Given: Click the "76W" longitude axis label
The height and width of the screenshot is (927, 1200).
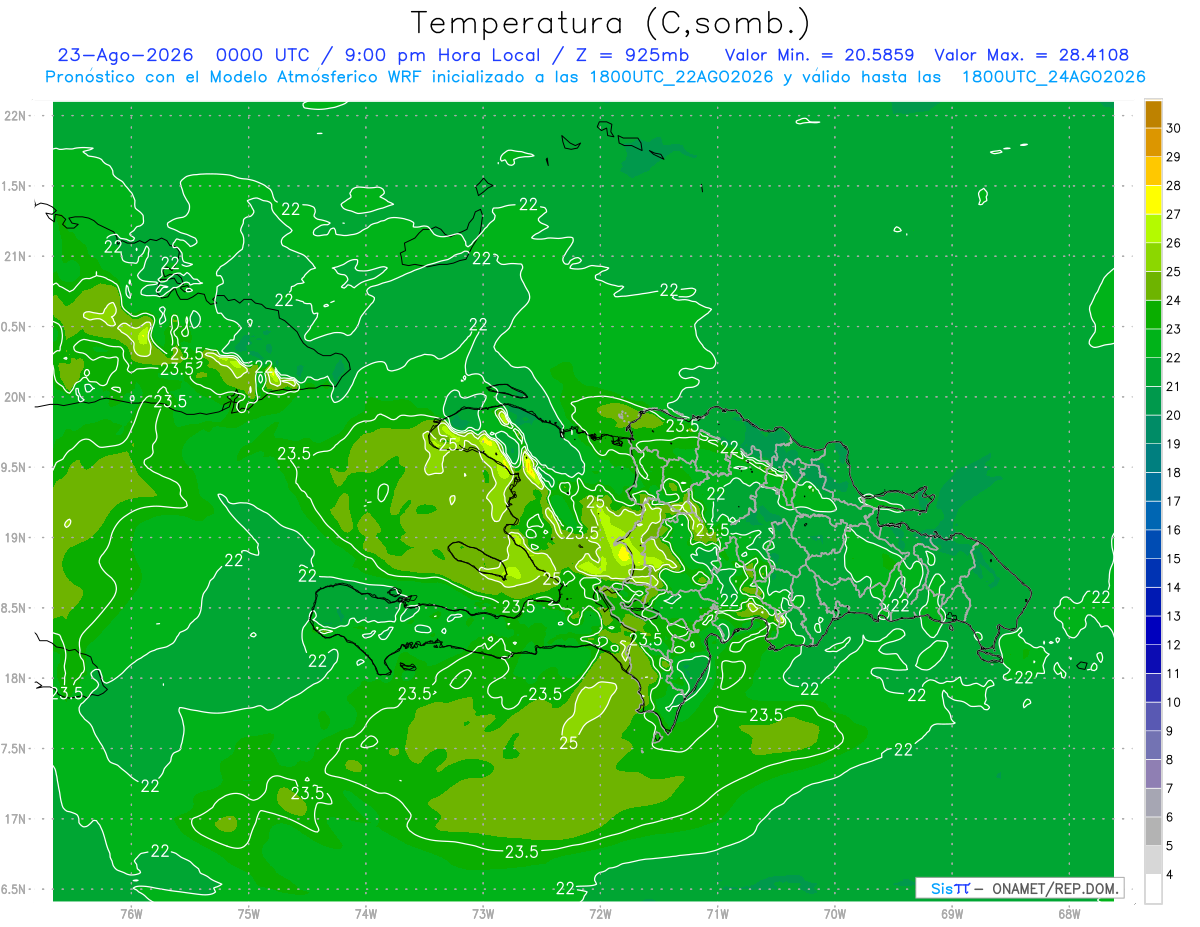Looking at the screenshot, I should tap(131, 913).
